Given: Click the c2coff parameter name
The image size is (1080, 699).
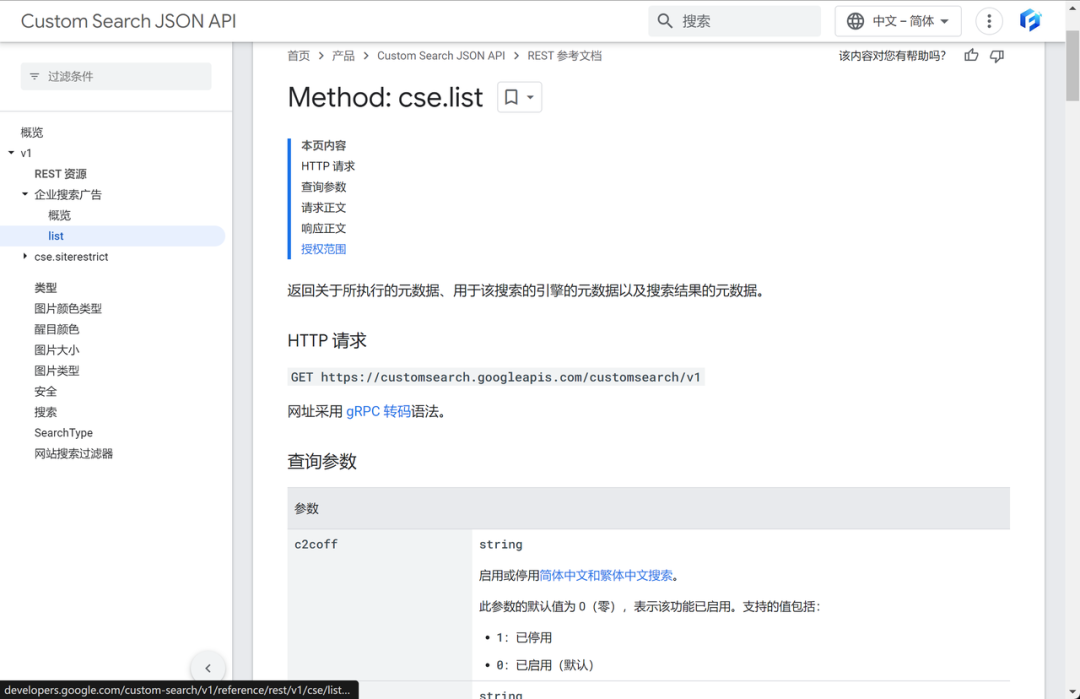Looking at the screenshot, I should [316, 544].
